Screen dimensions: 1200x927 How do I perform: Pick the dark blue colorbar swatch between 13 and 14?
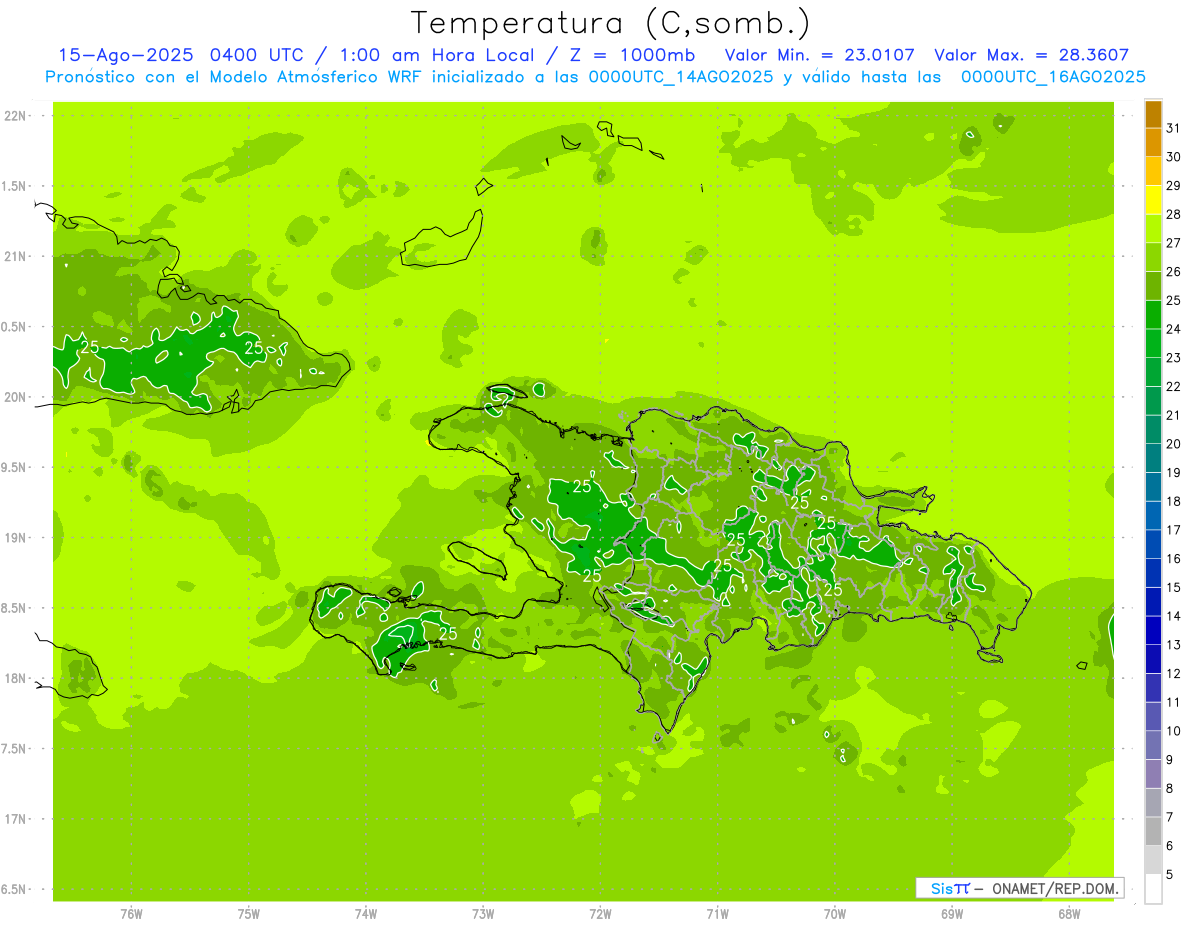1153,631
